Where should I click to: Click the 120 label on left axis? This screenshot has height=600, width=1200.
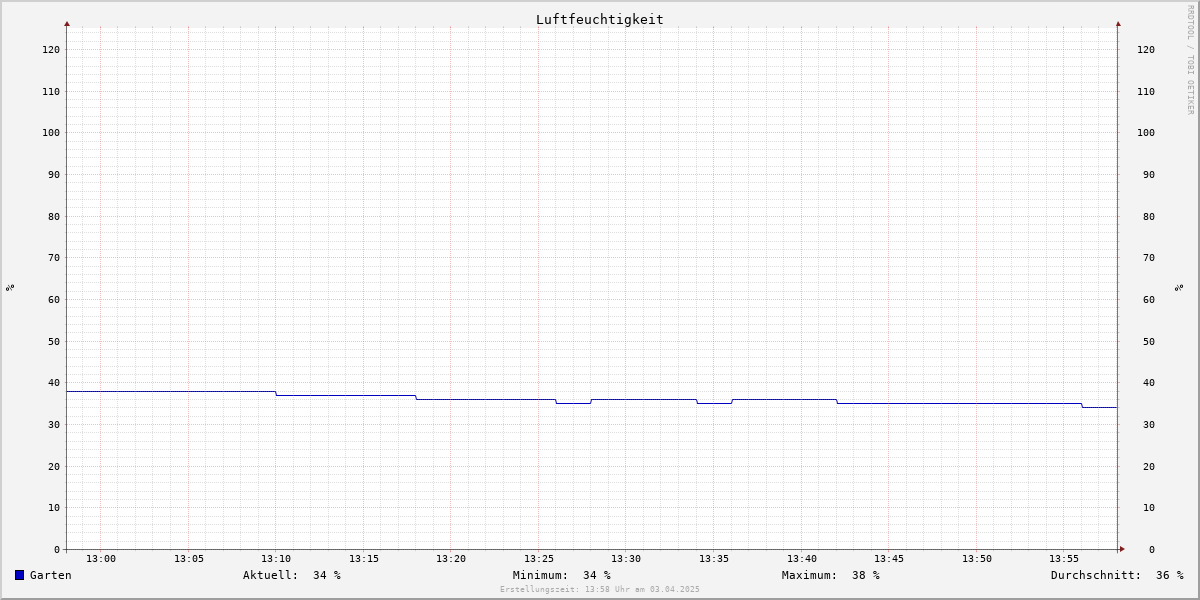click(x=51, y=49)
